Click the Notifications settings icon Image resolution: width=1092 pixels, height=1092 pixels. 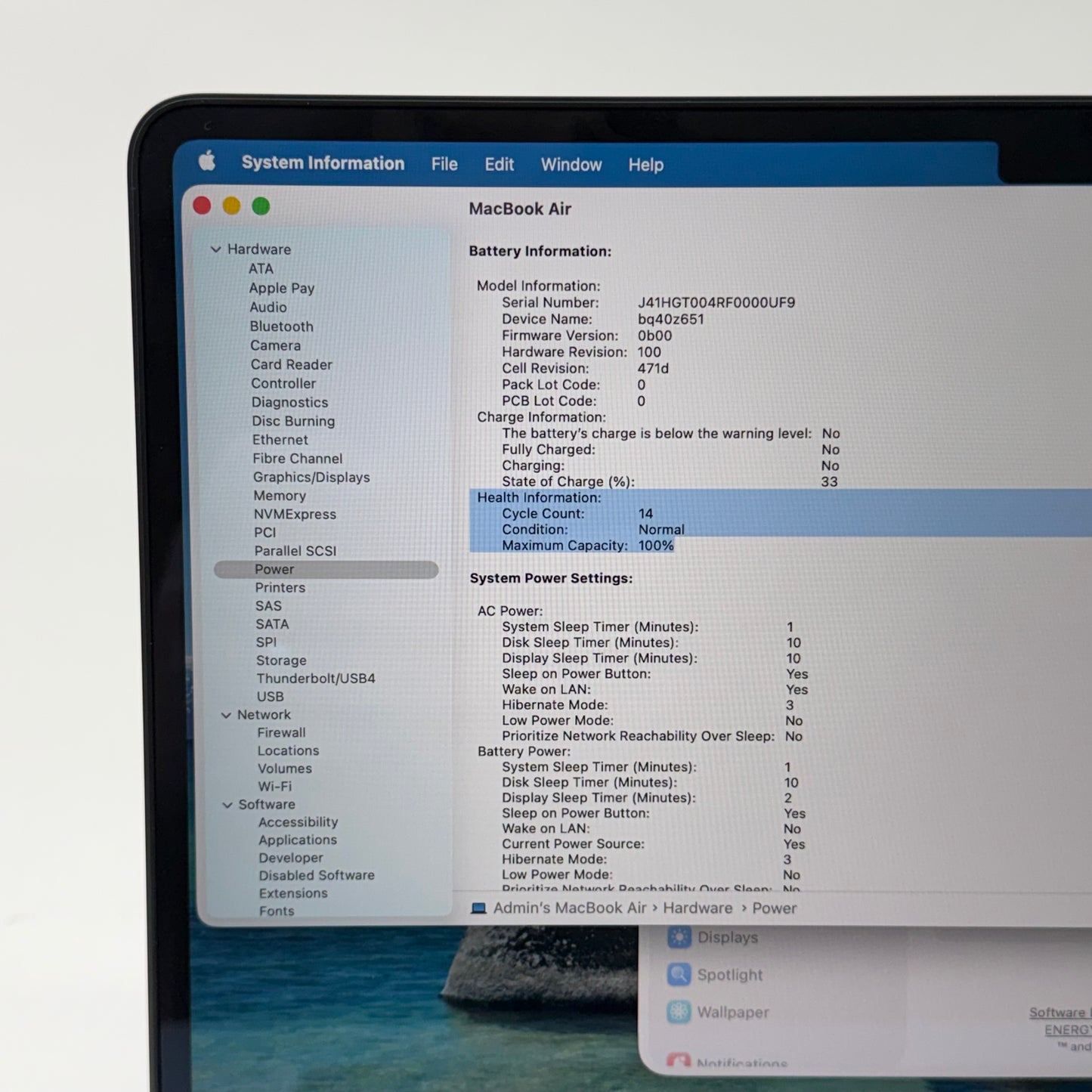click(679, 1061)
